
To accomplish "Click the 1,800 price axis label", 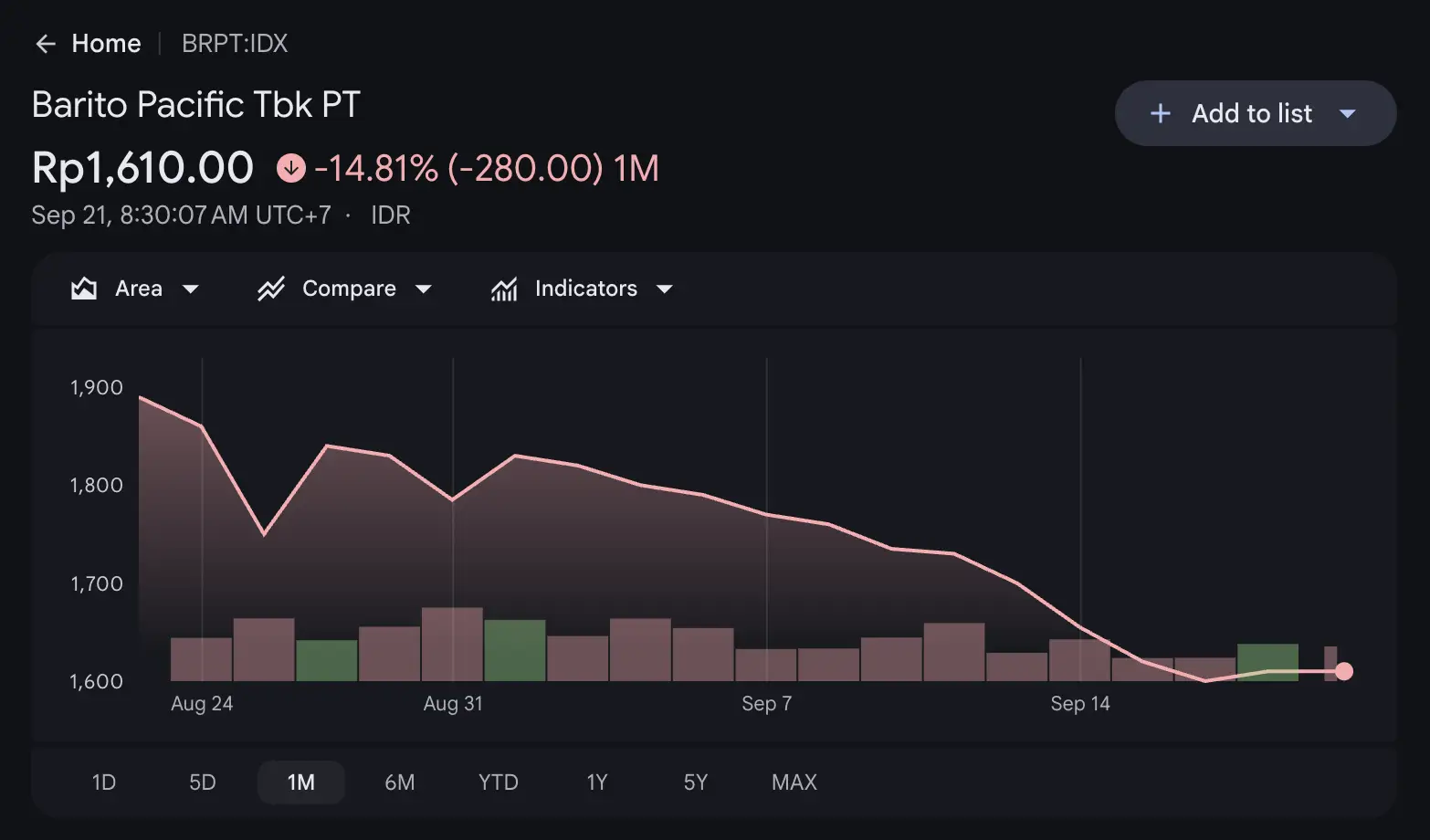I will [97, 486].
